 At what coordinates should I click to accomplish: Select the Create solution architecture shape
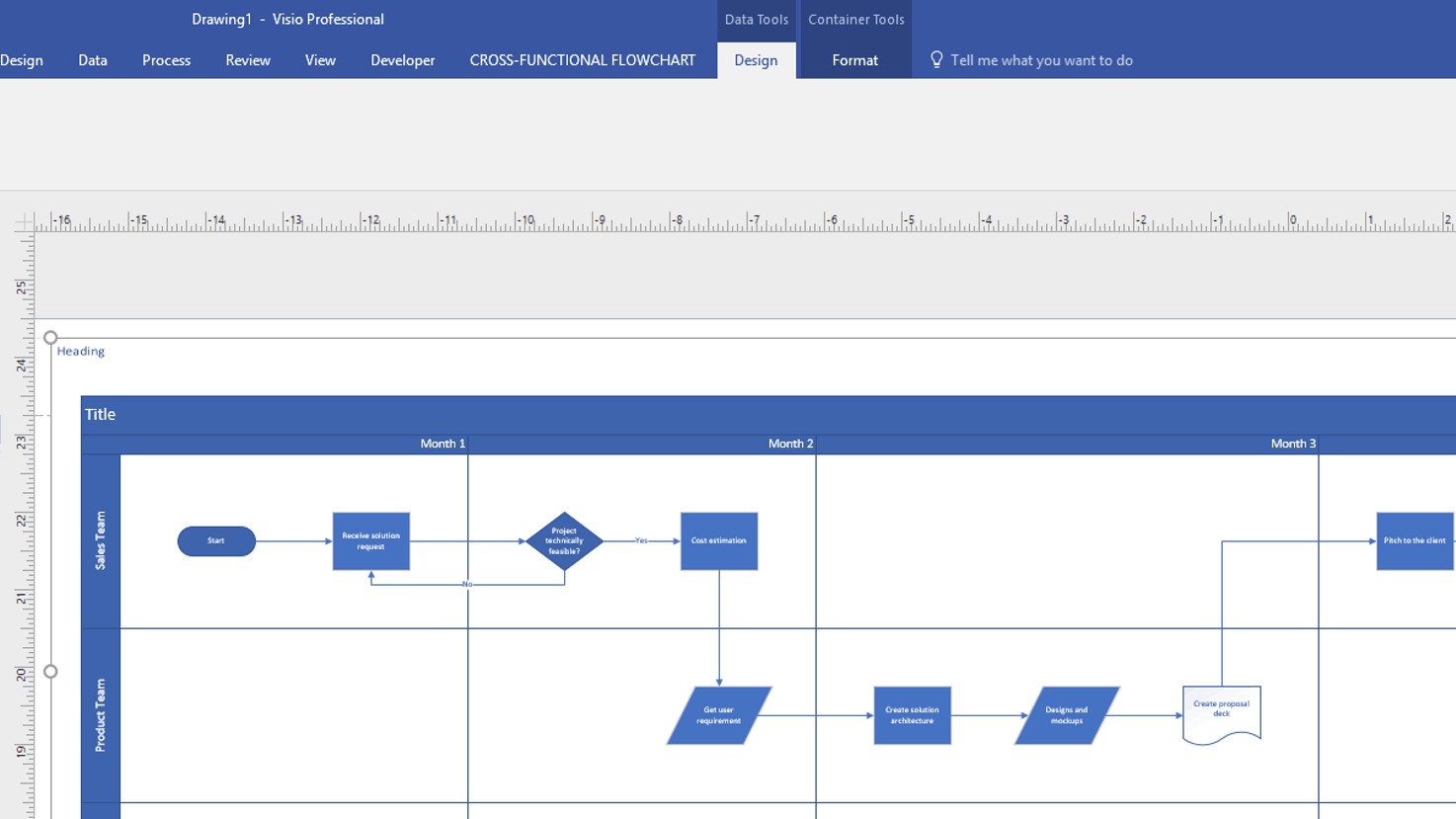point(913,715)
